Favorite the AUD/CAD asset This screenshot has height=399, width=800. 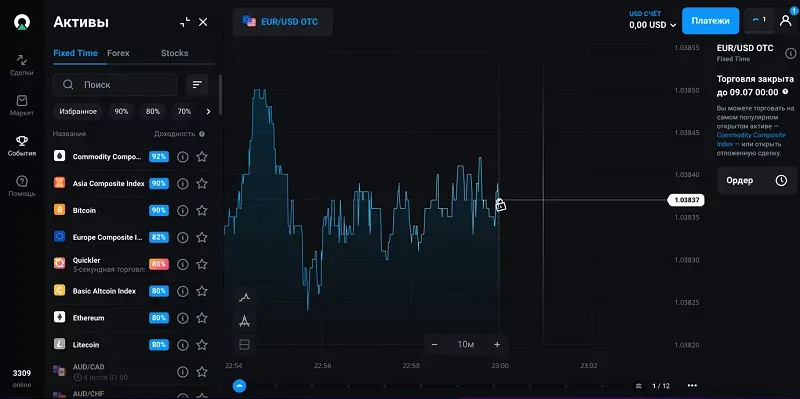click(x=202, y=372)
